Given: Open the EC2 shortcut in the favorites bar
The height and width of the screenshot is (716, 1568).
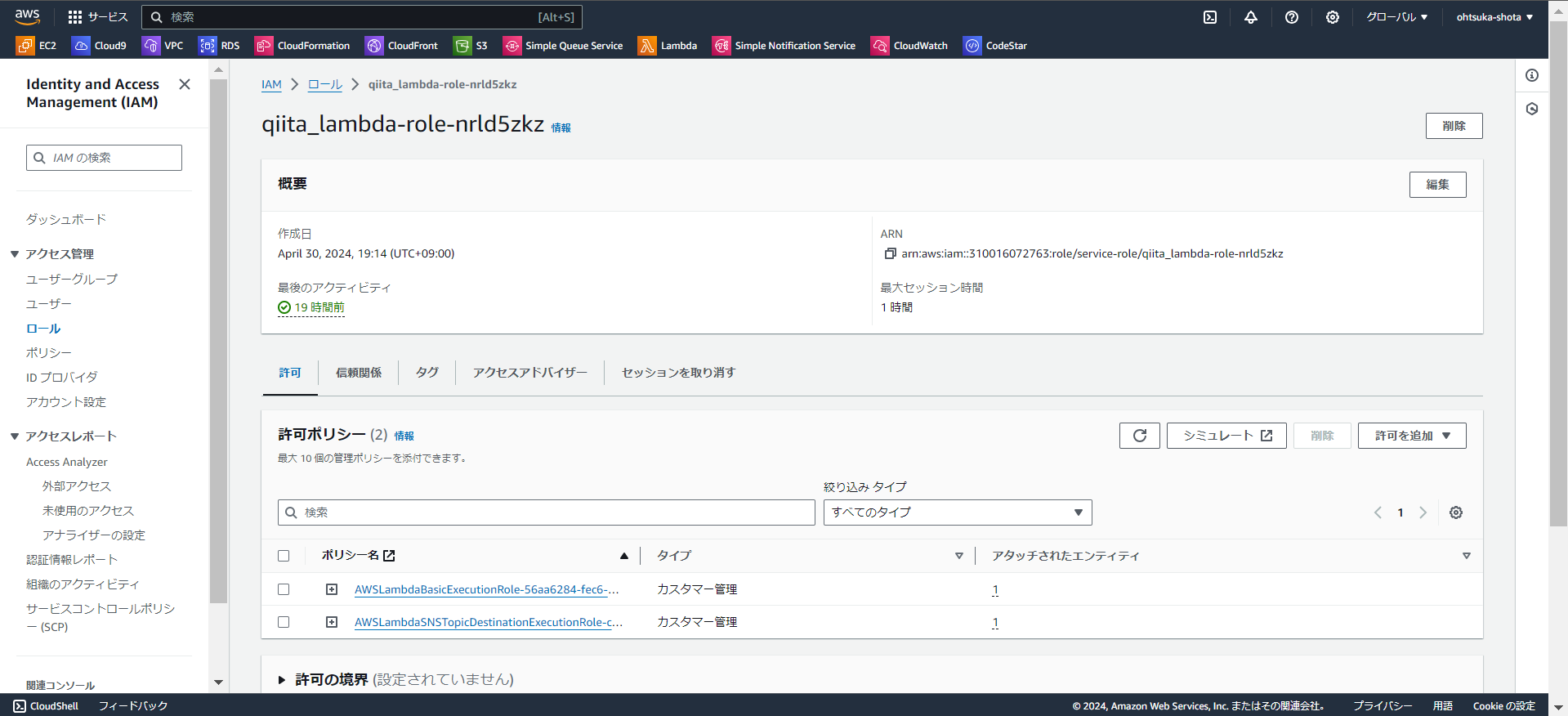Looking at the screenshot, I should [x=37, y=46].
